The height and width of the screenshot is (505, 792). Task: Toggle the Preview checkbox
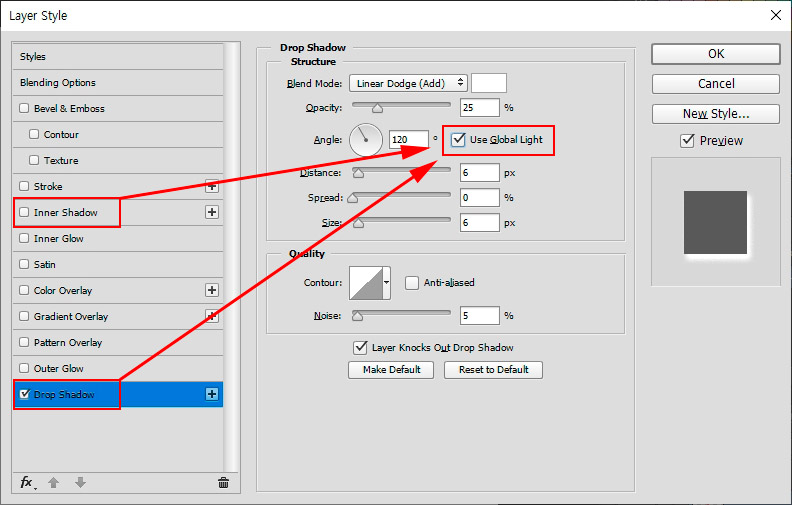click(687, 140)
